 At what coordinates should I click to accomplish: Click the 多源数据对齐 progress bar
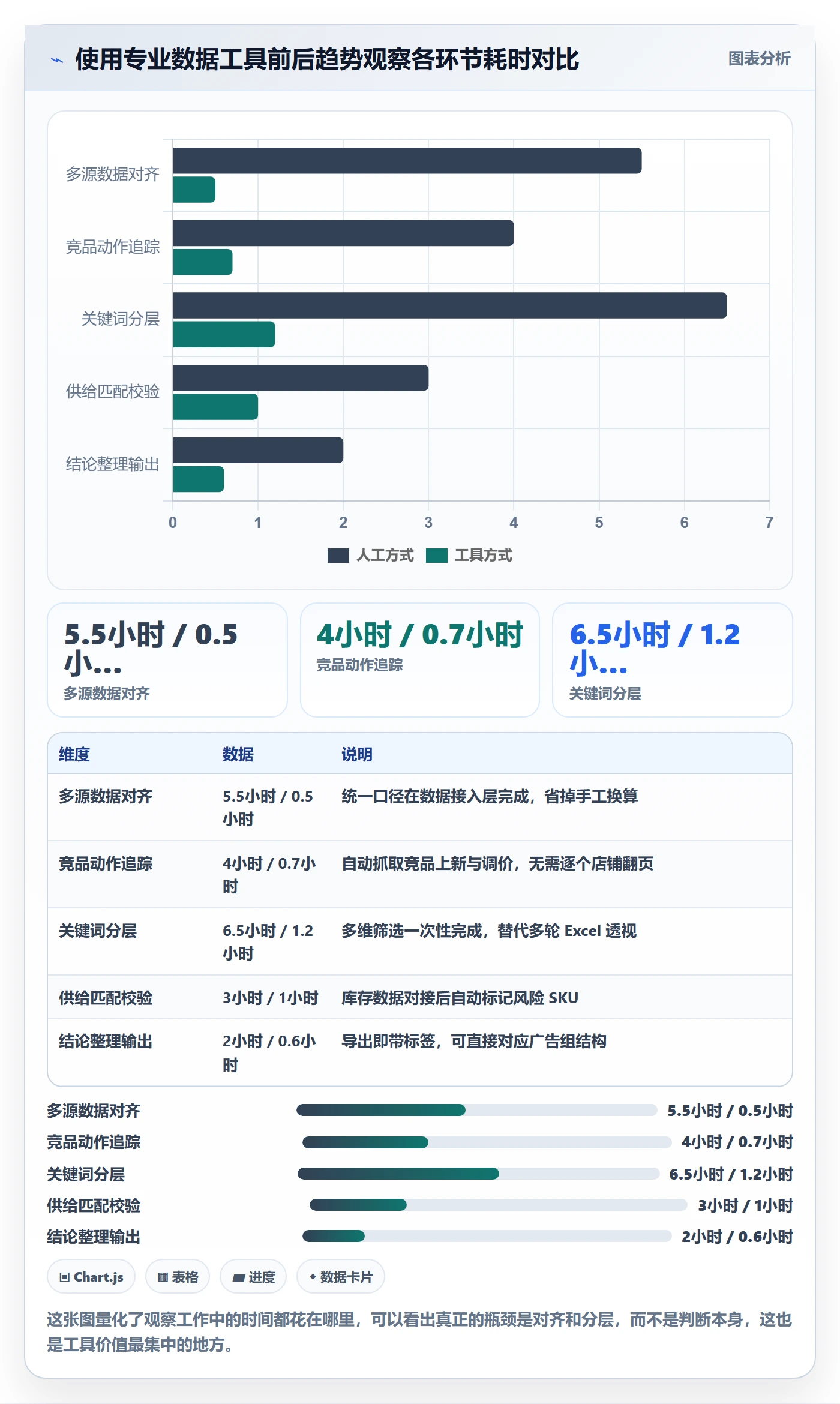coord(477,1110)
